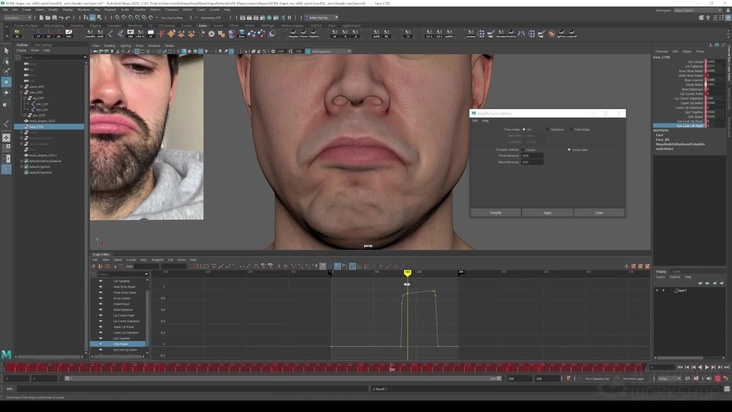Expand the scene_GRP node in Outliner
Viewport: 732px width, 412px height.
click(x=21, y=87)
